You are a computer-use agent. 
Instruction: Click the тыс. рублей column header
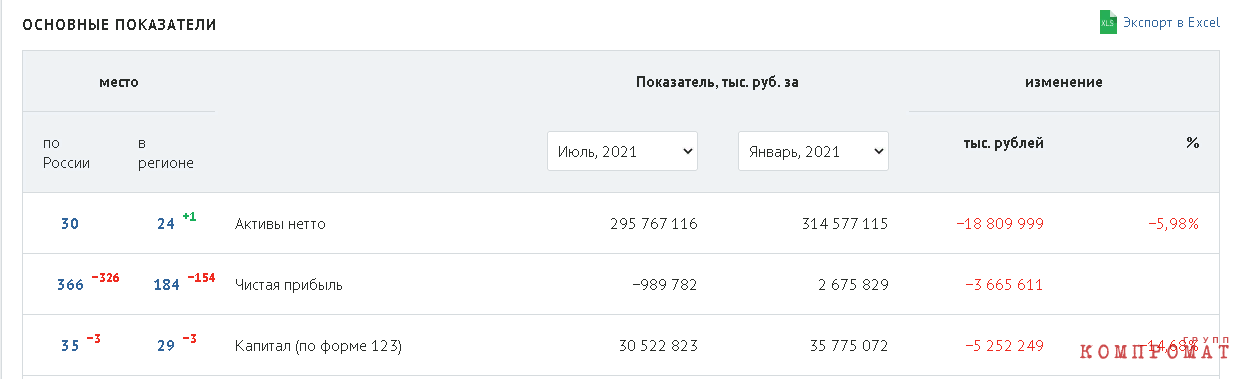pos(1004,143)
